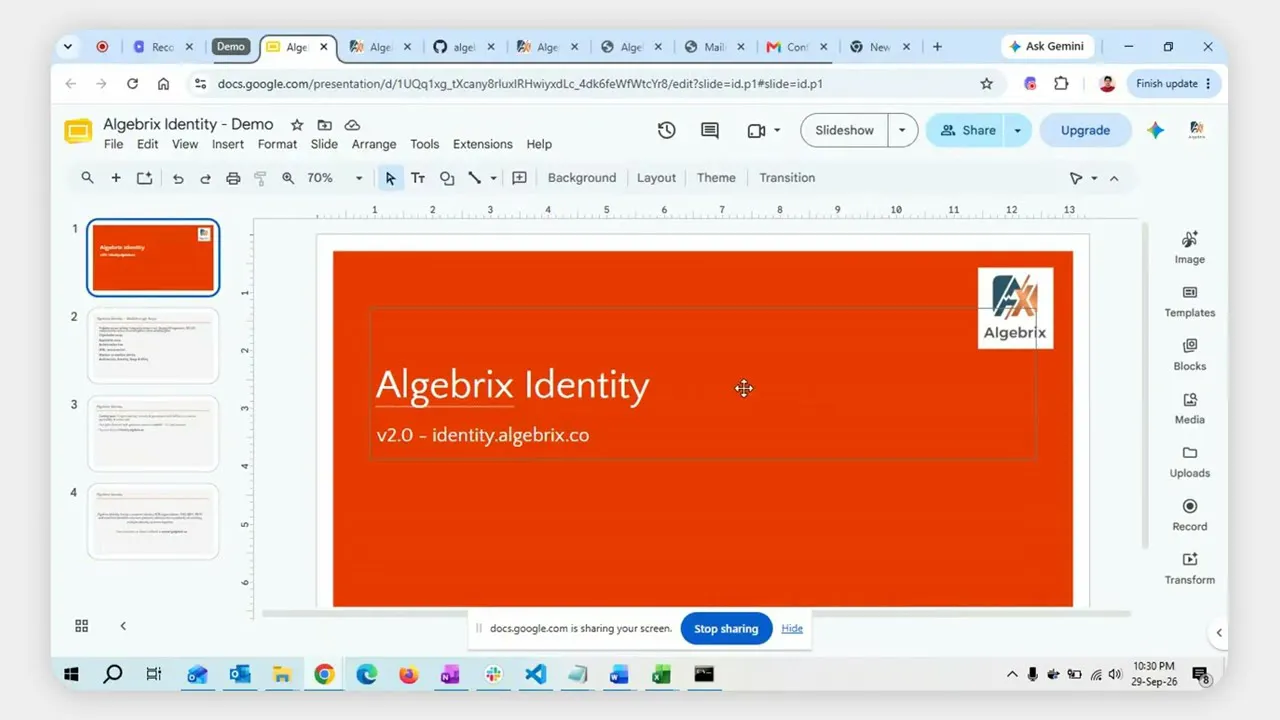The width and height of the screenshot is (1280, 720).
Task: Bookmark this page with the address bar star
Action: [x=986, y=84]
